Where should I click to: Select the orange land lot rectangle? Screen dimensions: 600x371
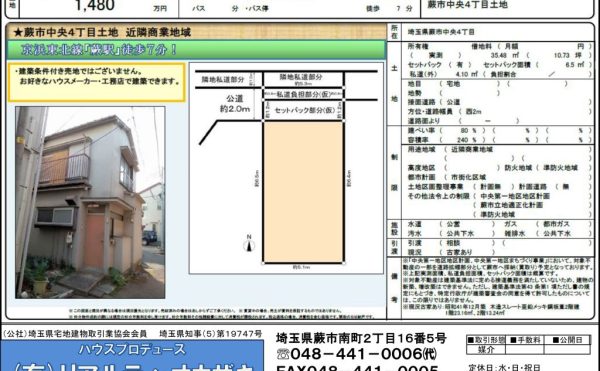click(303, 192)
